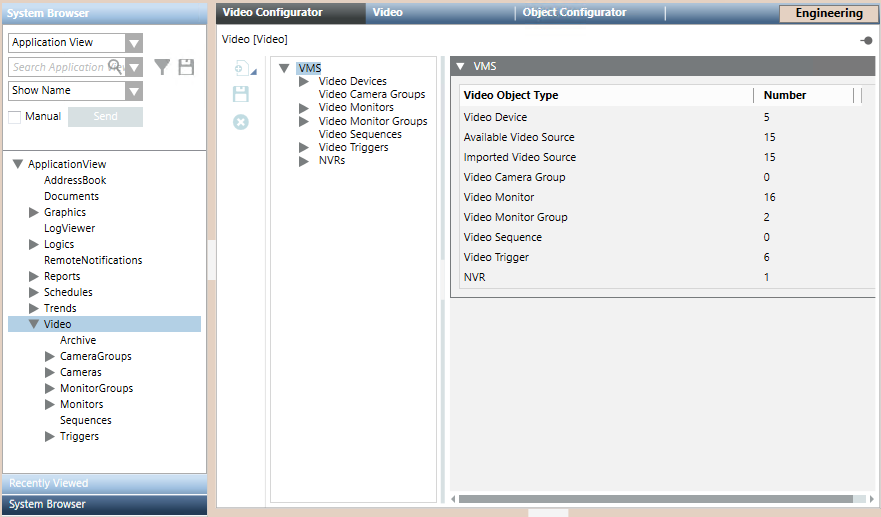Click the Engineering button
881x517 pixels.
[828, 14]
